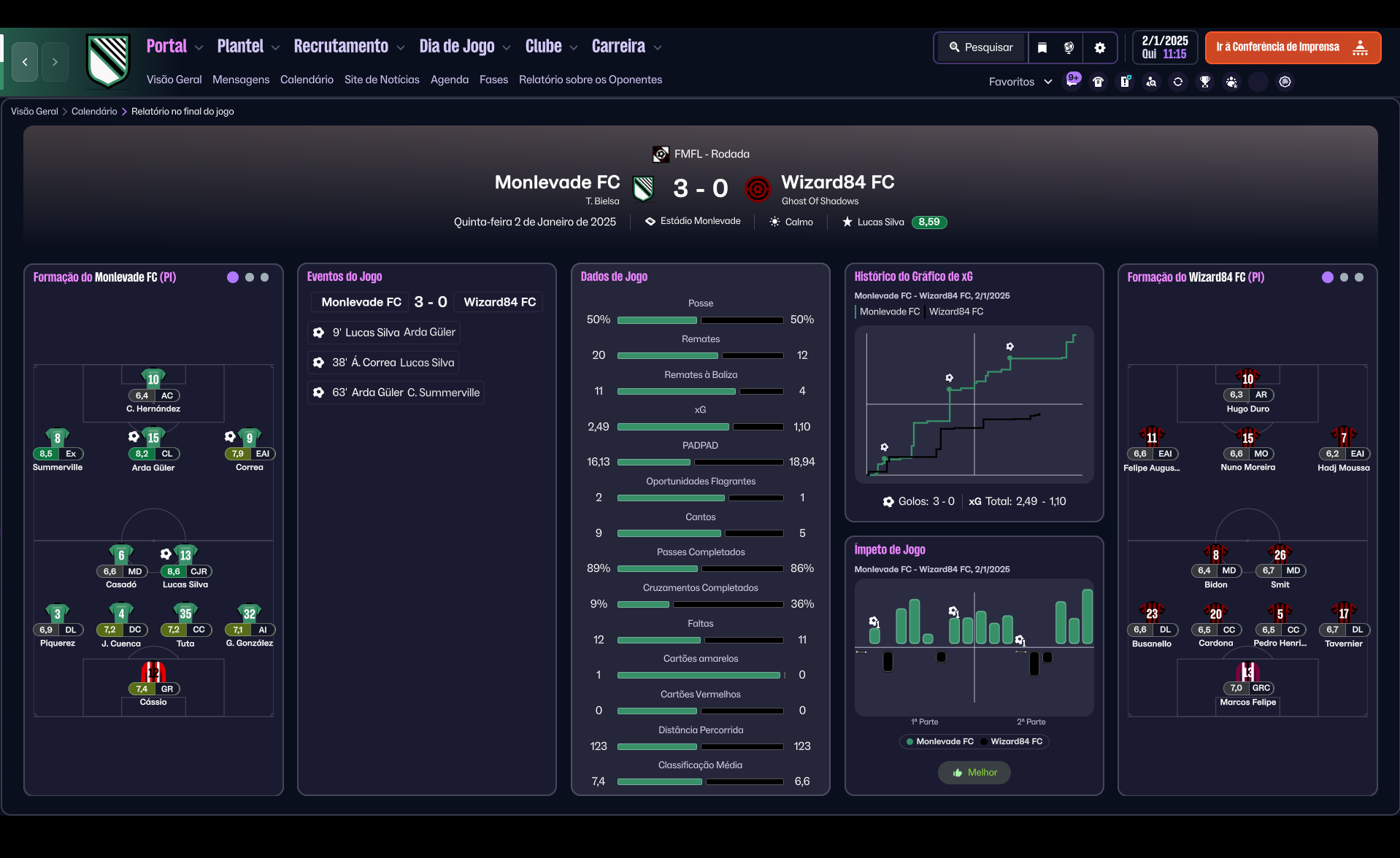This screenshot has width=1400, height=858.
Task: Click the Melhor button under Ímpeto de Jogo
Action: (x=974, y=773)
